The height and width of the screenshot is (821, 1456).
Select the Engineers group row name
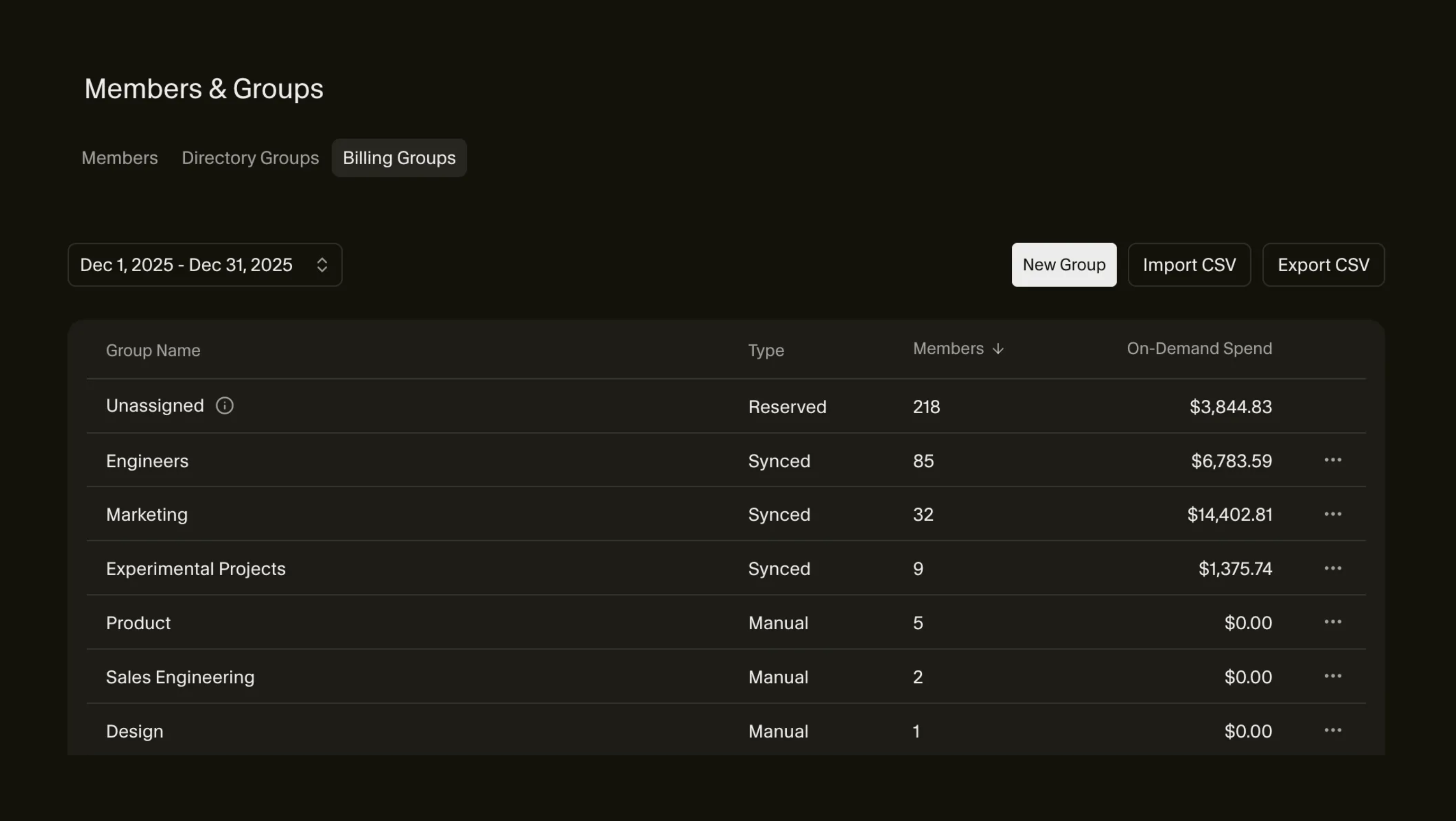[x=148, y=461]
